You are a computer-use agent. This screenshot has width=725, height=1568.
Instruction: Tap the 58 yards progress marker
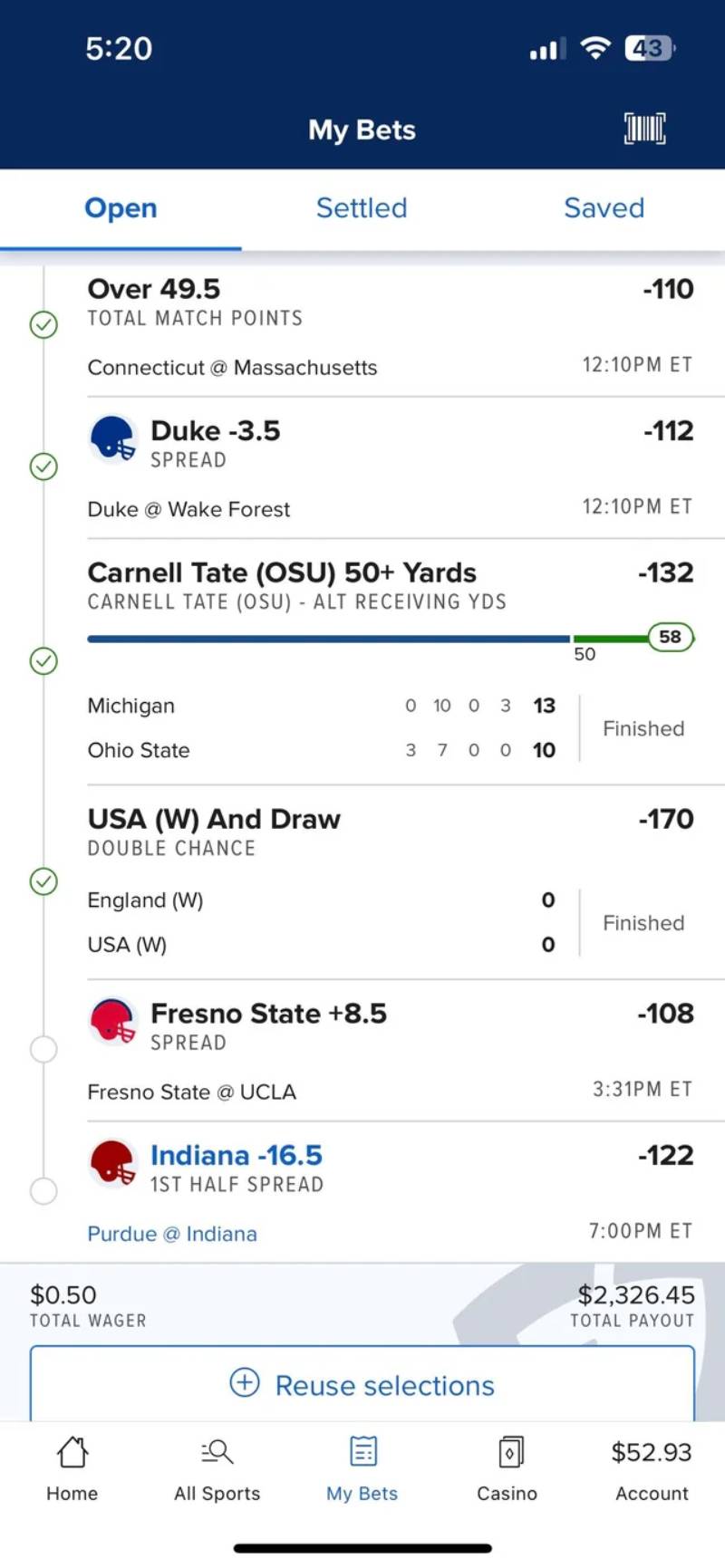click(x=671, y=637)
